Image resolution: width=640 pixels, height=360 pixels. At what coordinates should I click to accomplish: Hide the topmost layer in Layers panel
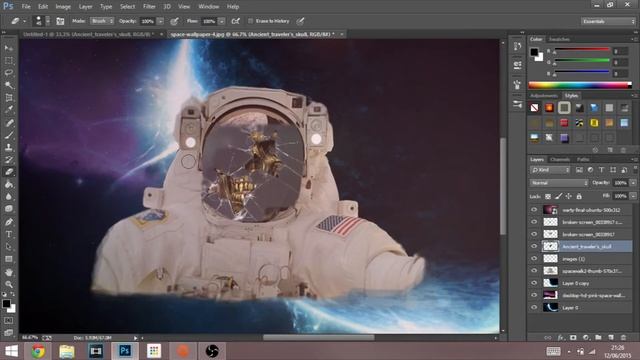click(x=534, y=209)
